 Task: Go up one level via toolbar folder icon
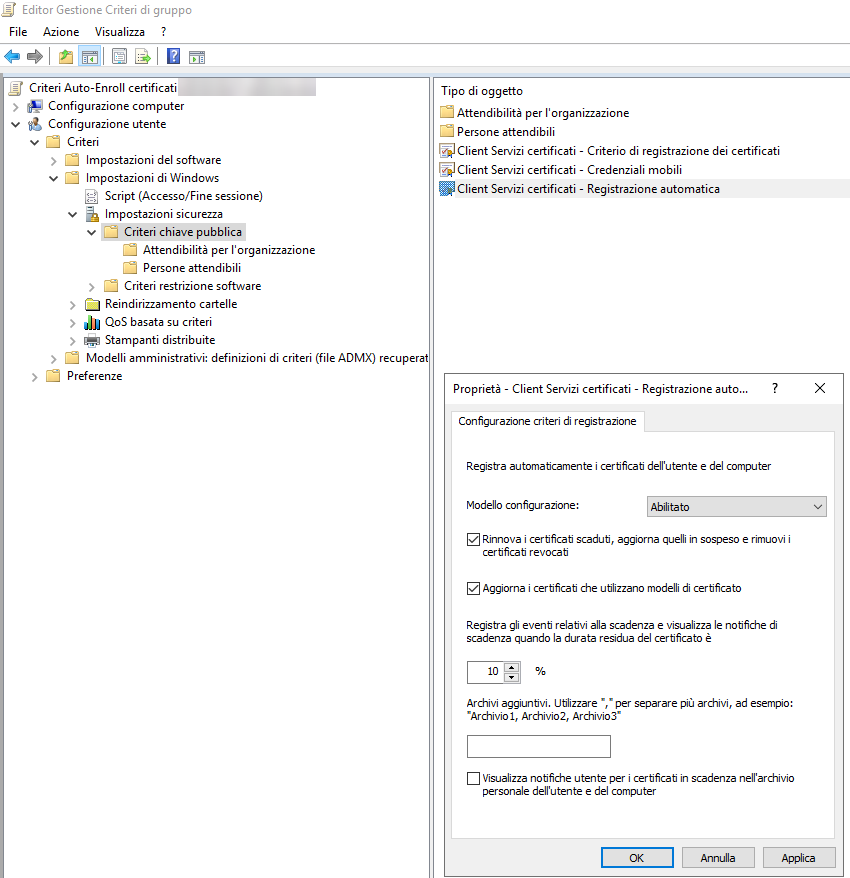click(x=66, y=57)
